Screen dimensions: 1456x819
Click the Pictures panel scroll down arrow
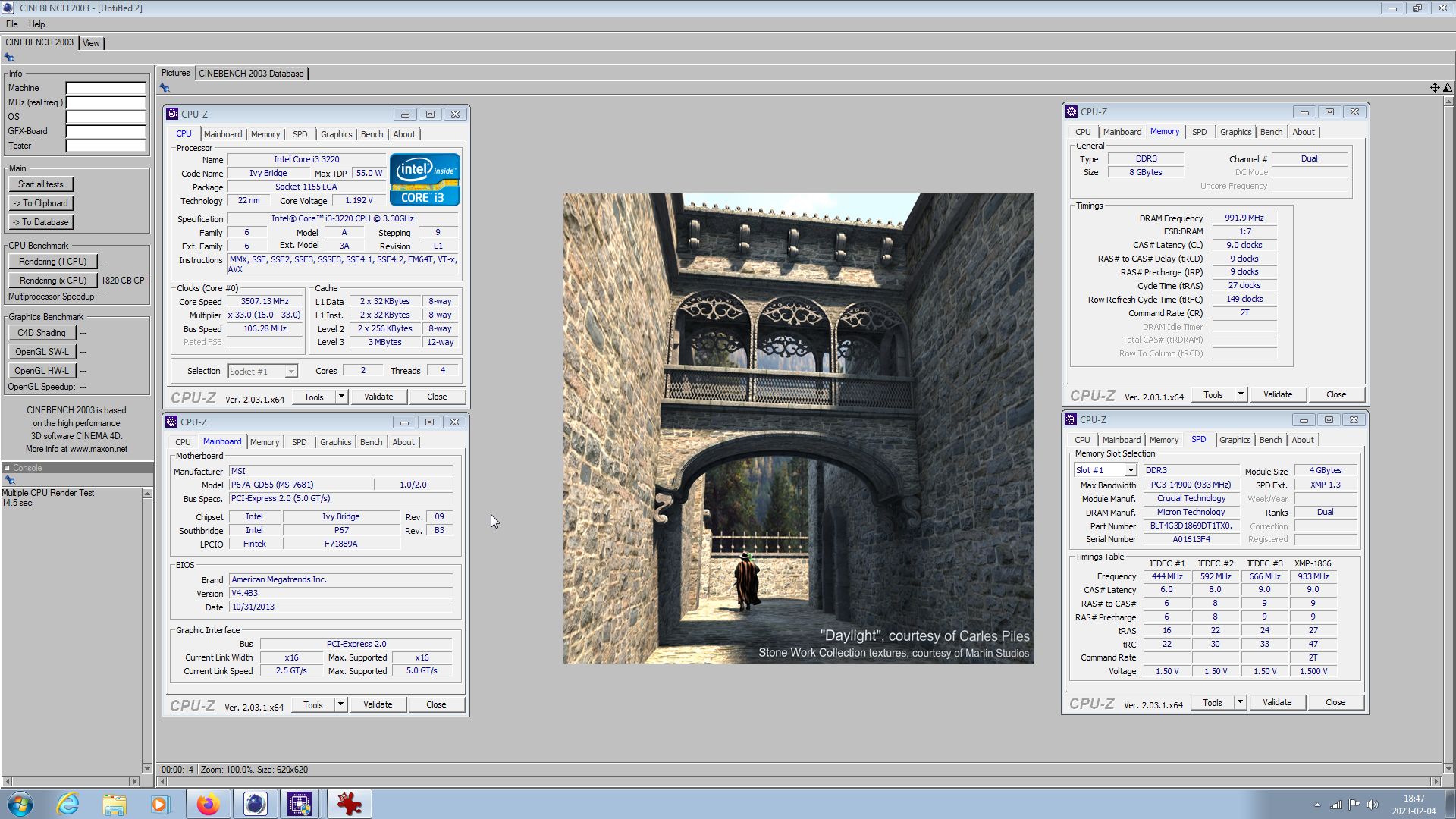[x=1448, y=769]
